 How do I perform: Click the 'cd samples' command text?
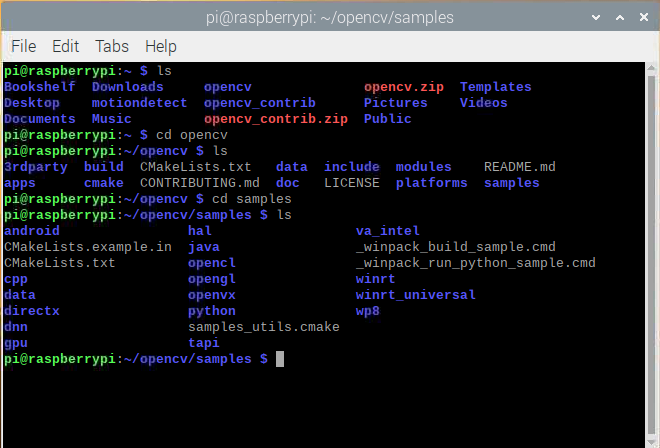click(x=252, y=199)
